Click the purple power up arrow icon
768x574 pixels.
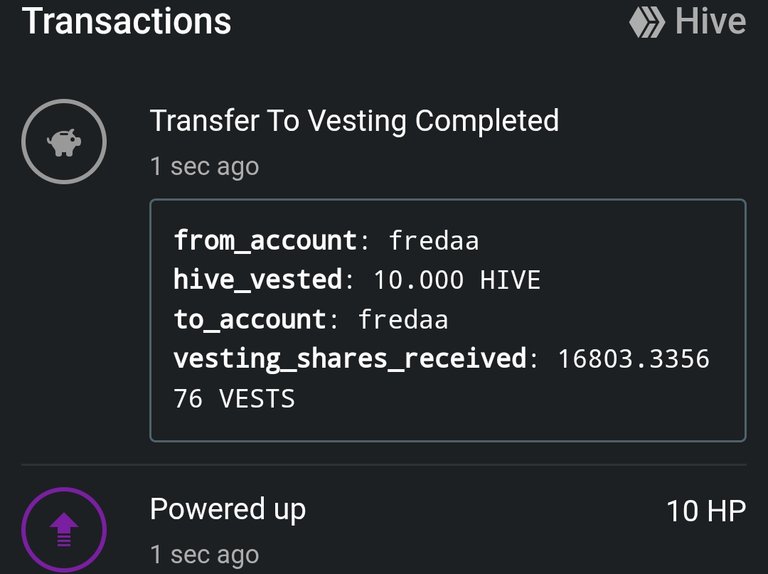coord(64,529)
